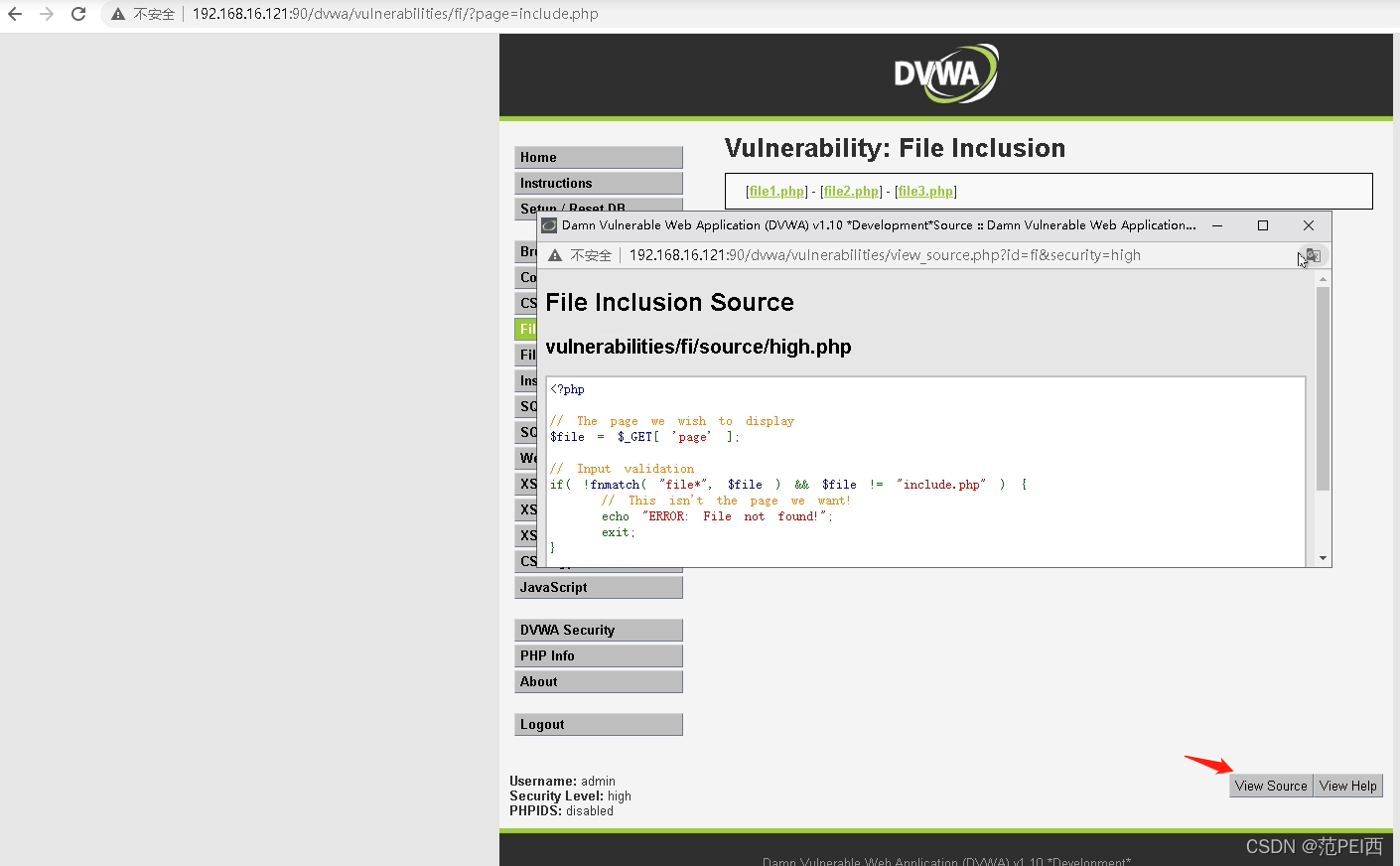Click the popup vertical scrollbar thumb
Viewport: 1400px width, 866px height.
tap(1323, 389)
